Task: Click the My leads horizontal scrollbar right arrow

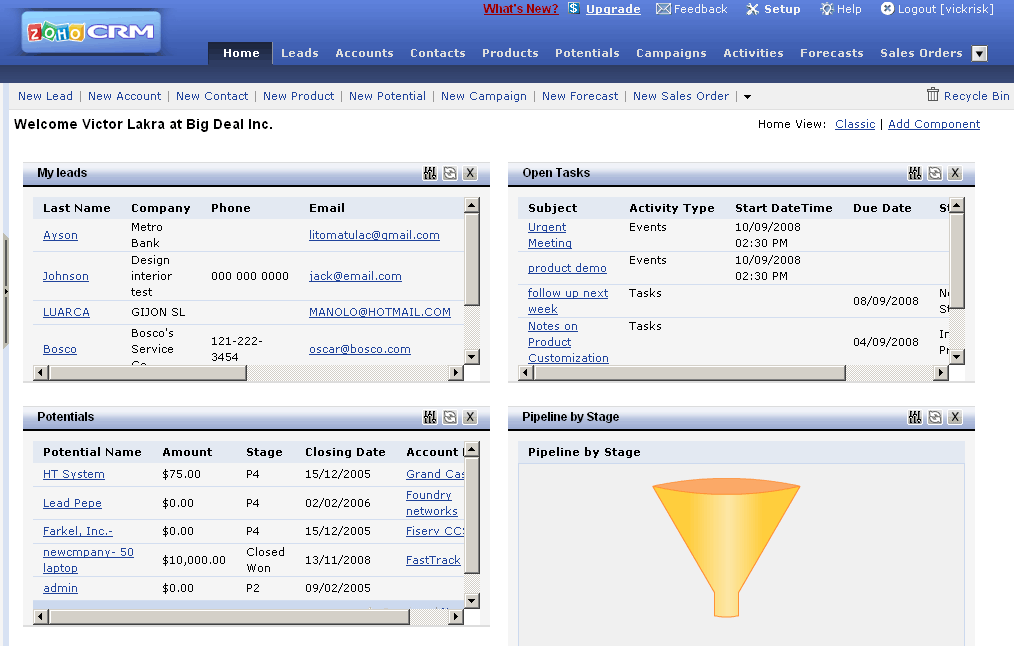Action: coord(456,371)
